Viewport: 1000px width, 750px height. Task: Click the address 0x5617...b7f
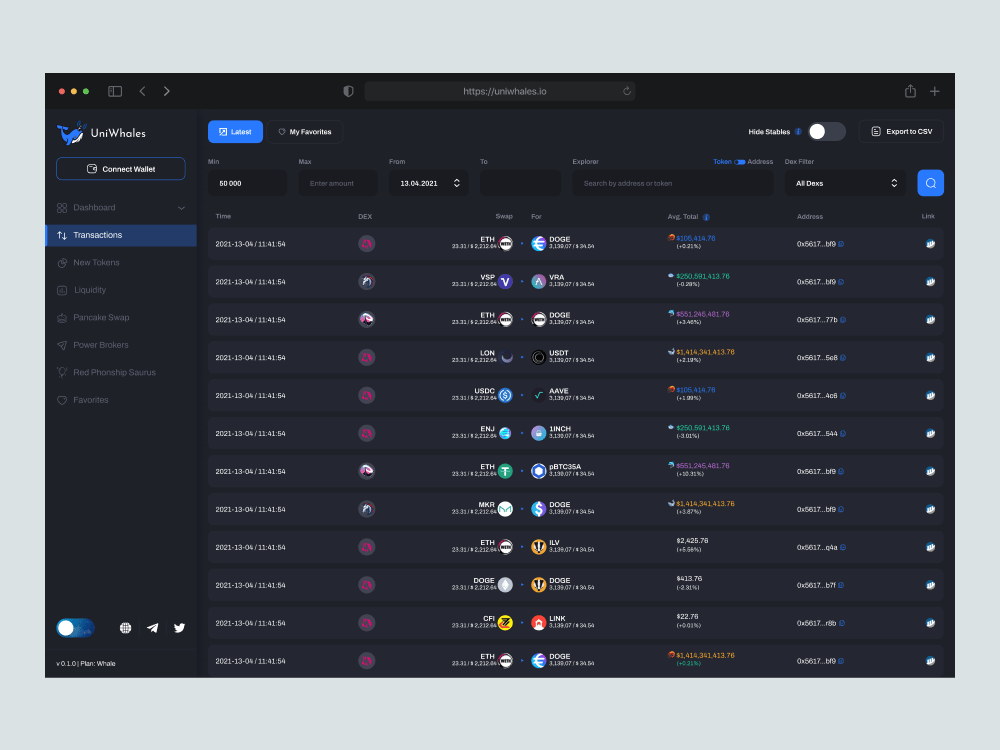click(x=816, y=585)
